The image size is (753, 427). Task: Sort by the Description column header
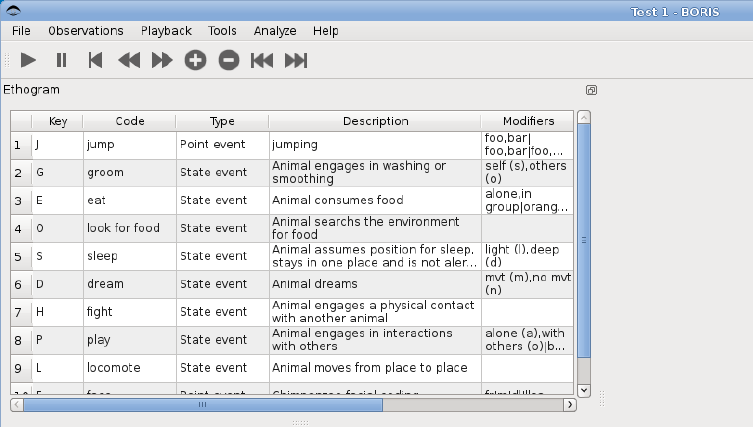[x=376, y=121]
